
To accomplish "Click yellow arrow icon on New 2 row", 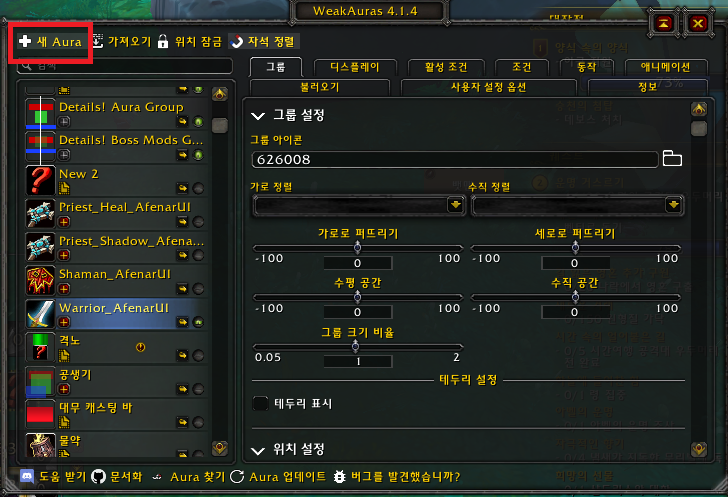I will tap(182, 188).
